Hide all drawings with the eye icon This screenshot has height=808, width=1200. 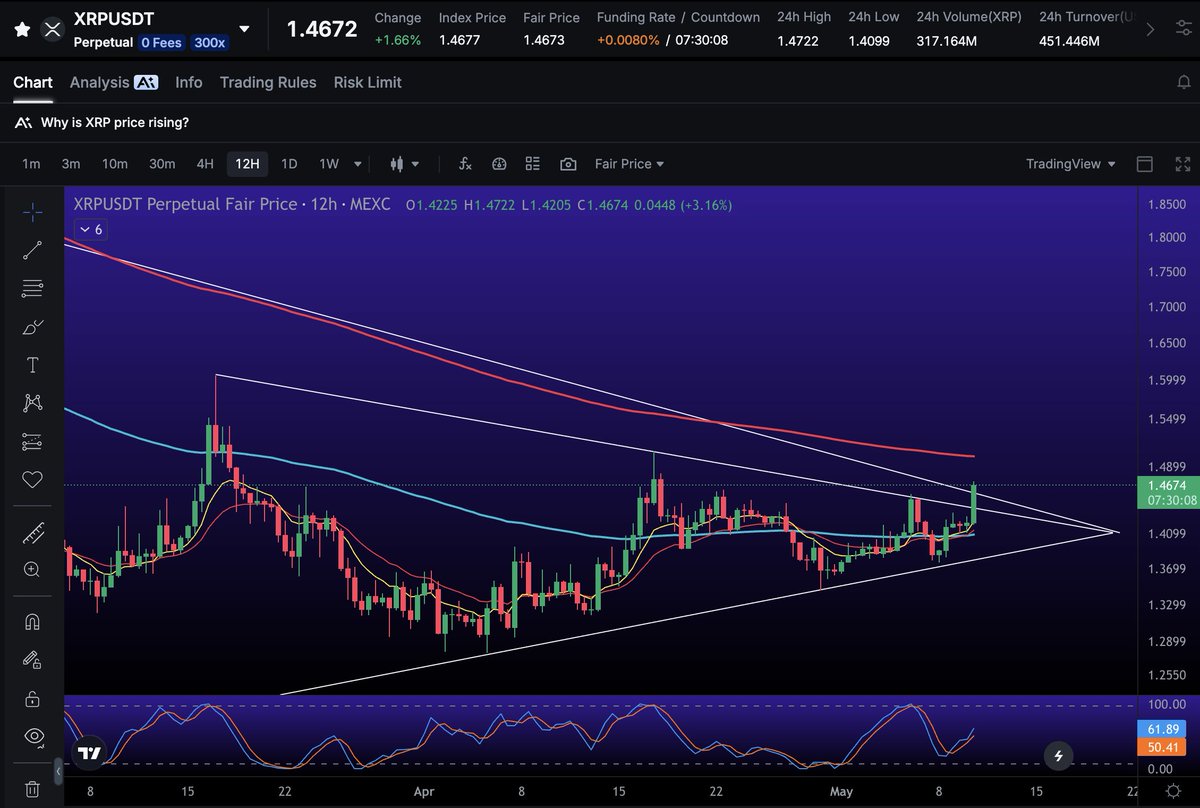point(32,737)
